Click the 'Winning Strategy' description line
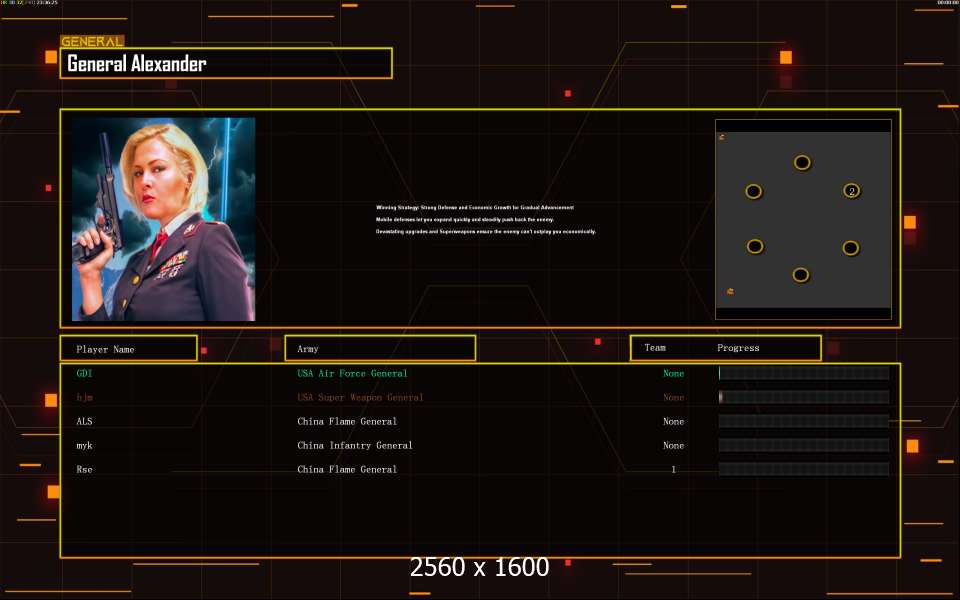 click(x=475, y=208)
